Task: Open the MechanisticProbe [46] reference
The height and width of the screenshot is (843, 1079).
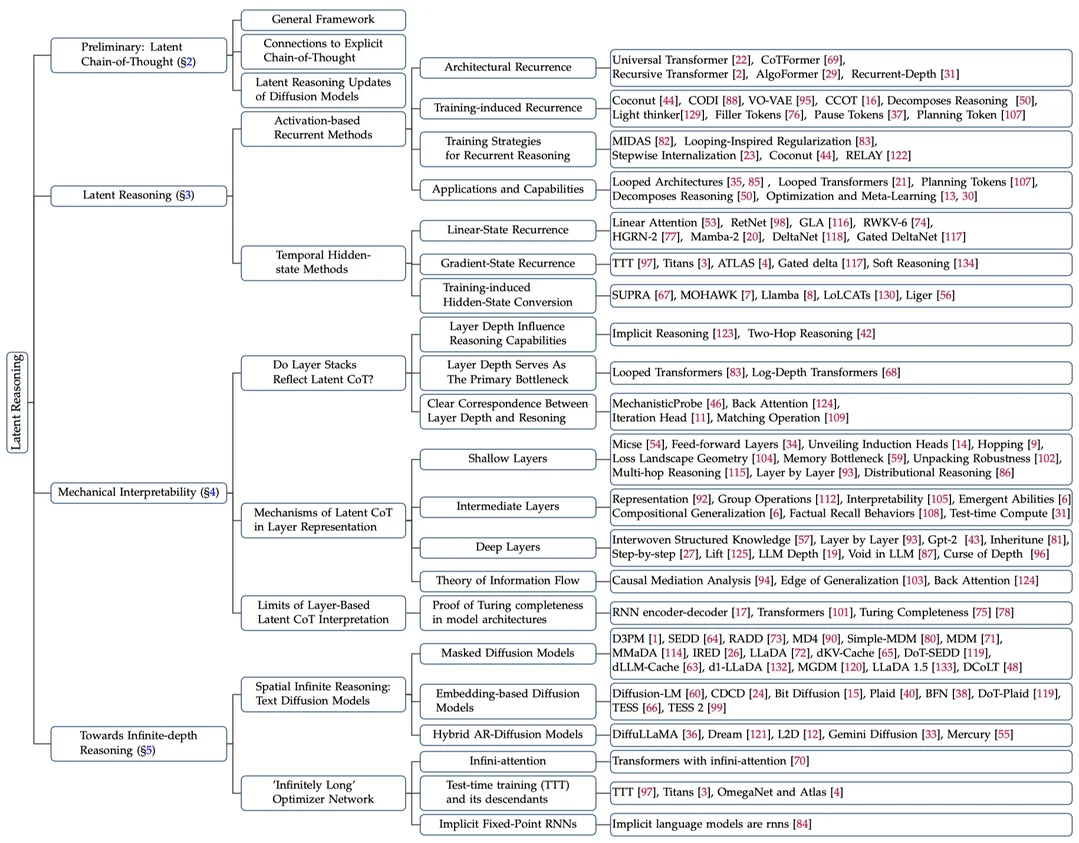Action: pyautogui.click(x=668, y=404)
